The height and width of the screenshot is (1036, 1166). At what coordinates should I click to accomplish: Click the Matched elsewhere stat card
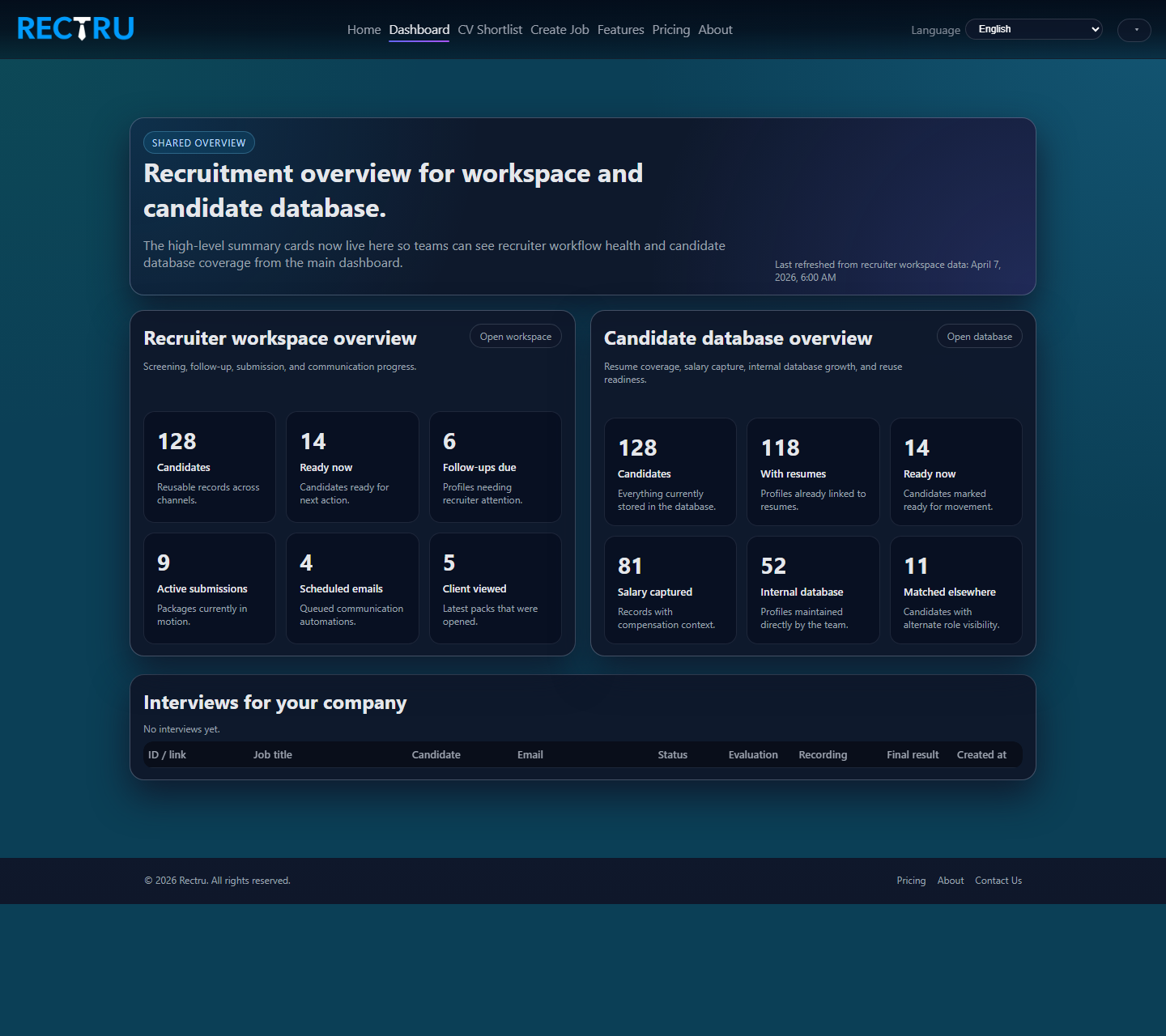tap(955, 589)
